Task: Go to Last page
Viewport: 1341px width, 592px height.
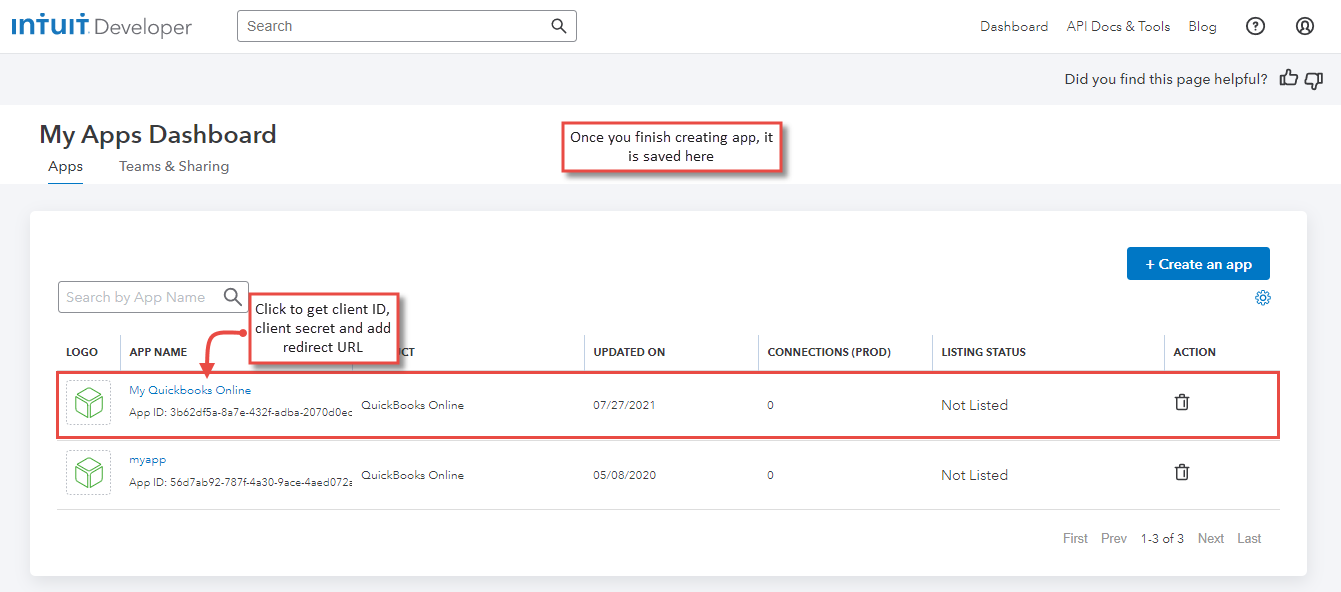Action: coord(1249,538)
